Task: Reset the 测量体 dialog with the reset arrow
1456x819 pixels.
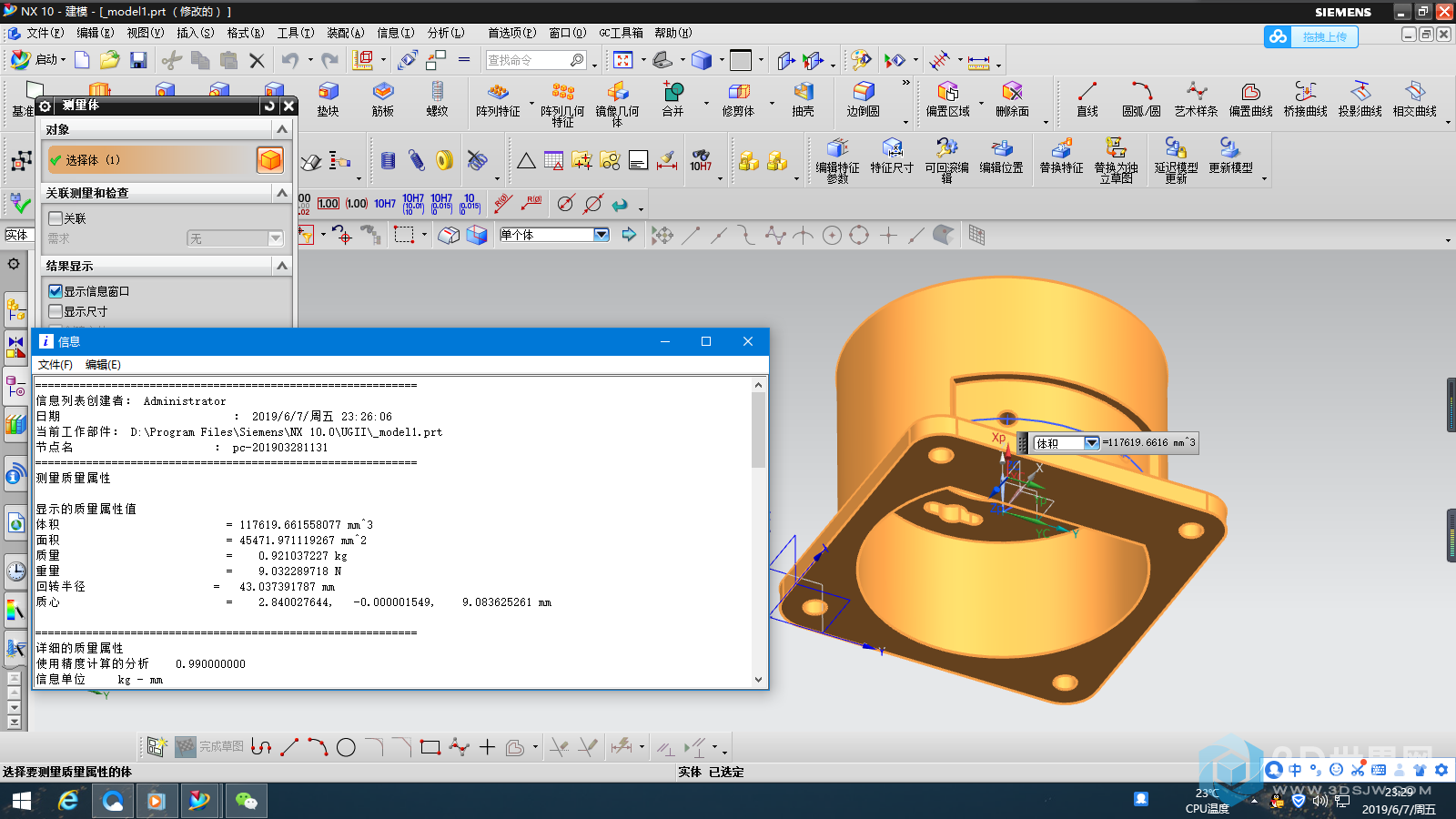Action: 268,106
